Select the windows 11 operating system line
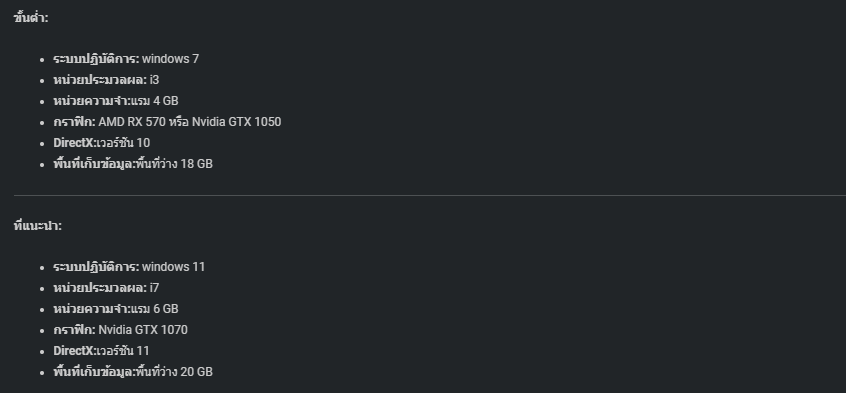The height and width of the screenshot is (393, 846). tap(129, 267)
